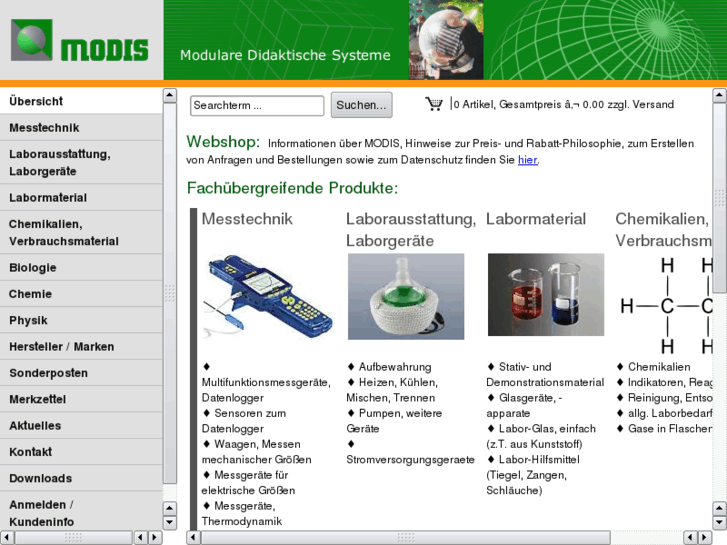
Task: Go to Labormaterial in the sidebar
Action: pyautogui.click(x=81, y=198)
